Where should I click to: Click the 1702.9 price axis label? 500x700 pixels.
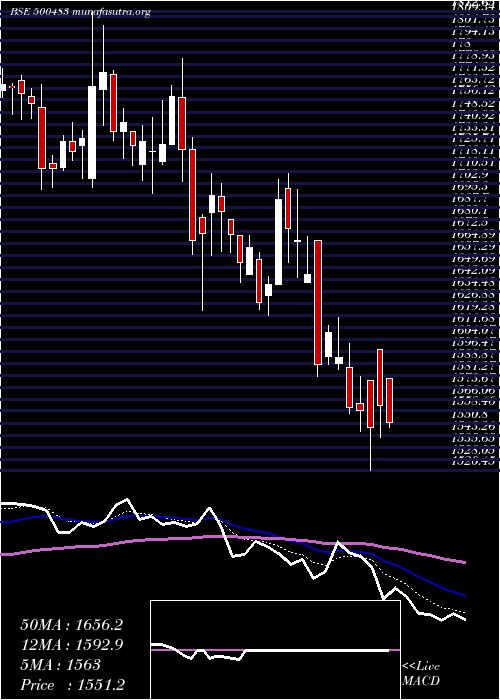tap(471, 175)
